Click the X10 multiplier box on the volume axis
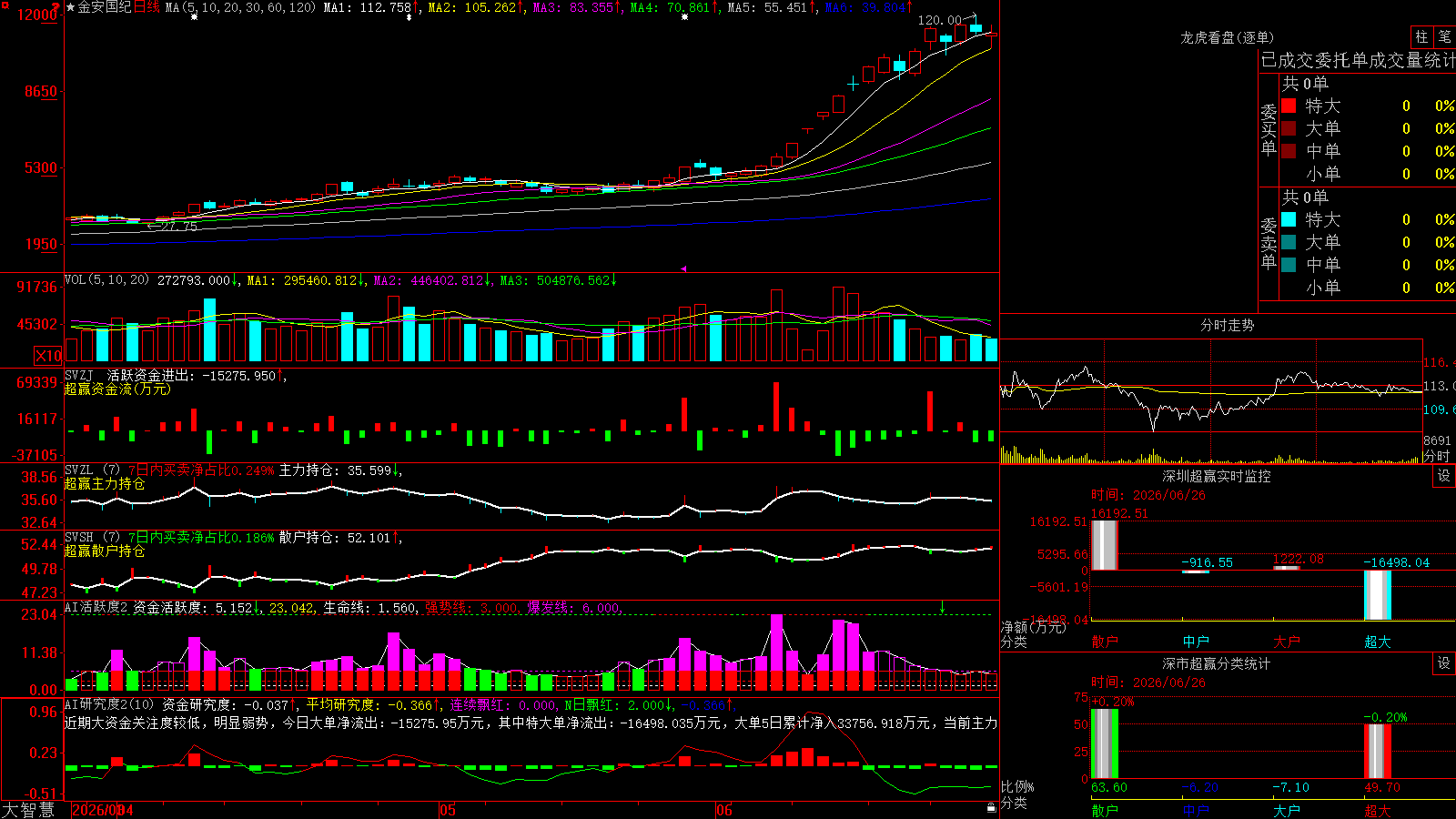This screenshot has width=1456, height=819. [x=48, y=356]
